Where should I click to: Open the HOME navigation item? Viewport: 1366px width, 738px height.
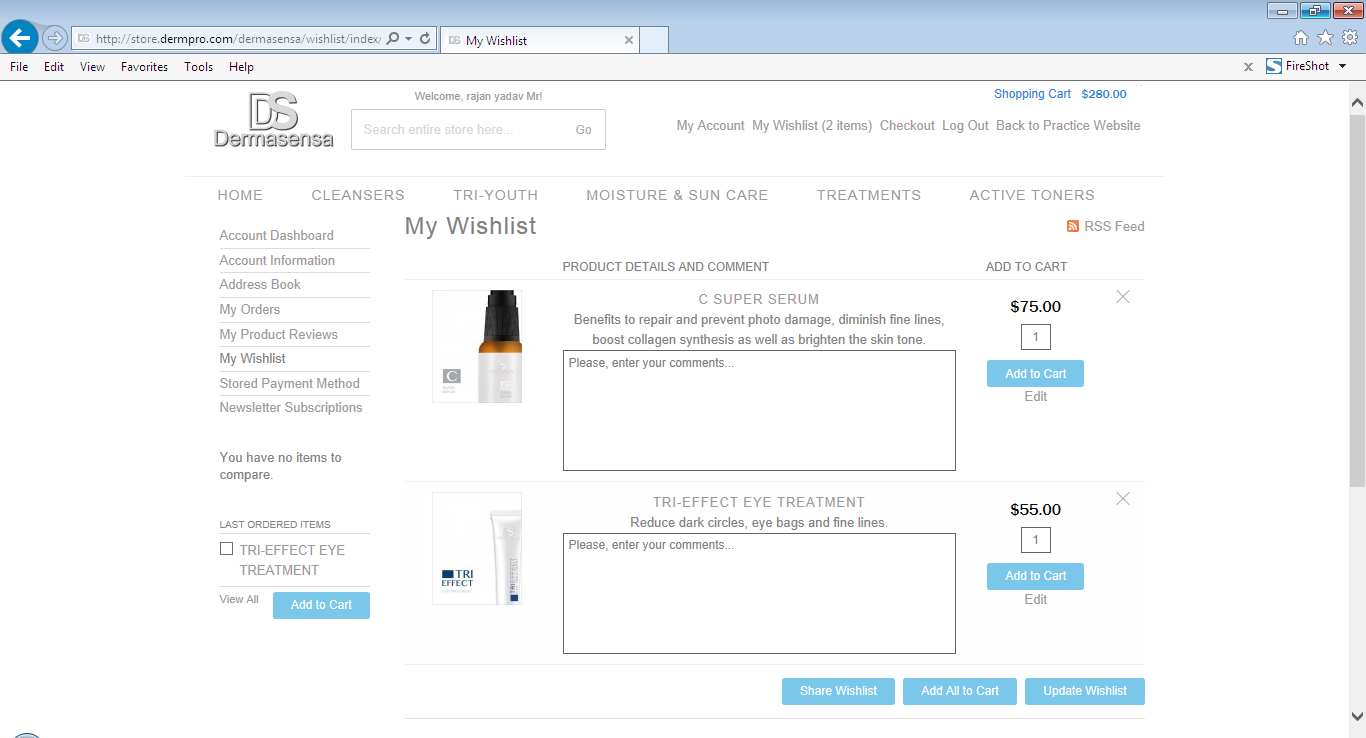click(x=240, y=195)
